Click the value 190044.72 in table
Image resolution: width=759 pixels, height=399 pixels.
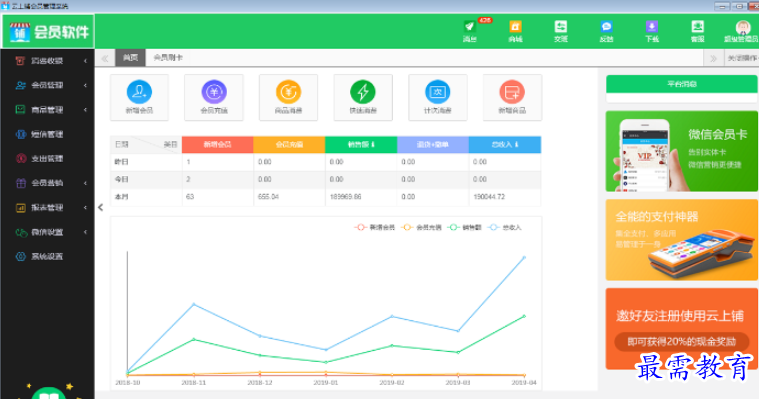click(x=489, y=197)
